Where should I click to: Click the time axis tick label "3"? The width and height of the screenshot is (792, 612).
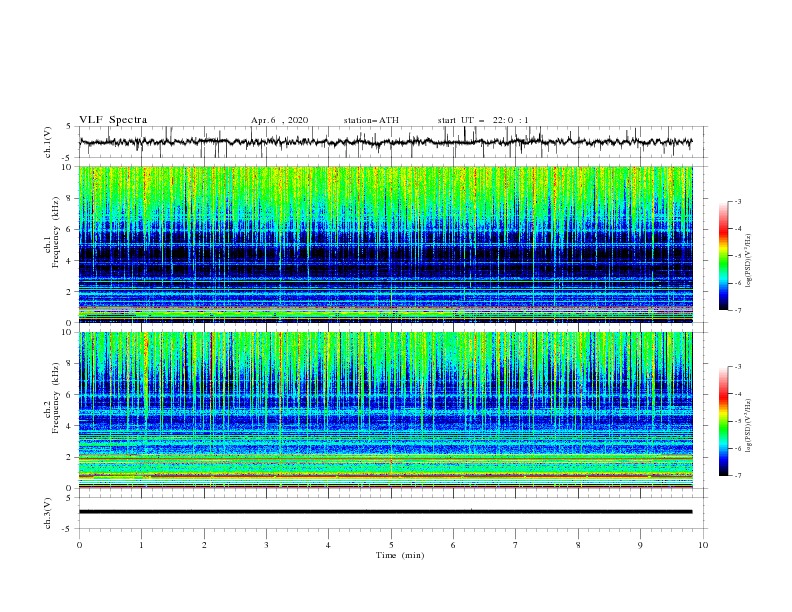(266, 545)
